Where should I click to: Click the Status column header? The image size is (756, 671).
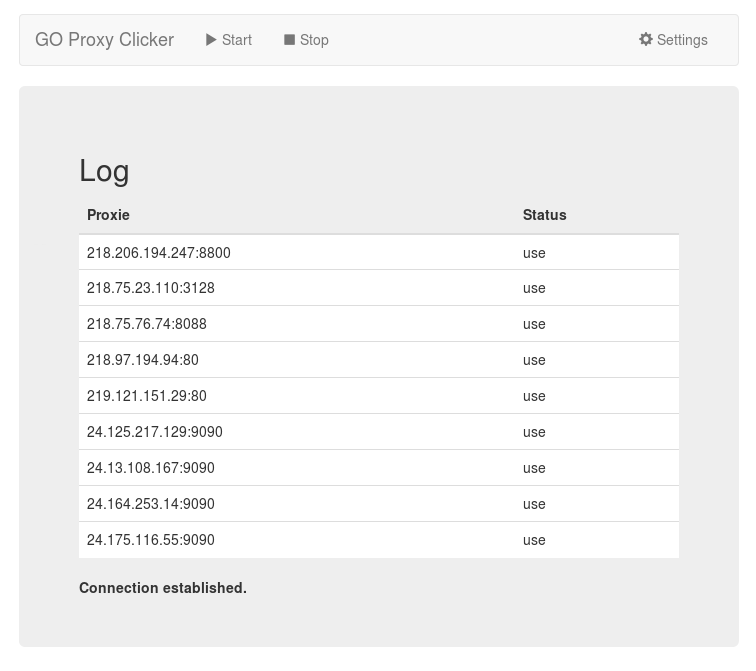[544, 215]
